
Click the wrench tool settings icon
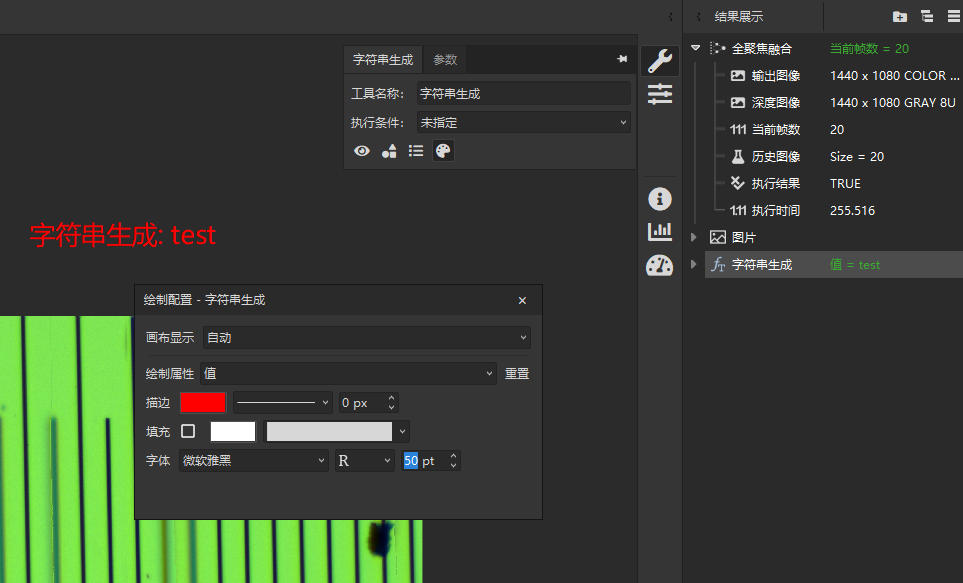659,60
